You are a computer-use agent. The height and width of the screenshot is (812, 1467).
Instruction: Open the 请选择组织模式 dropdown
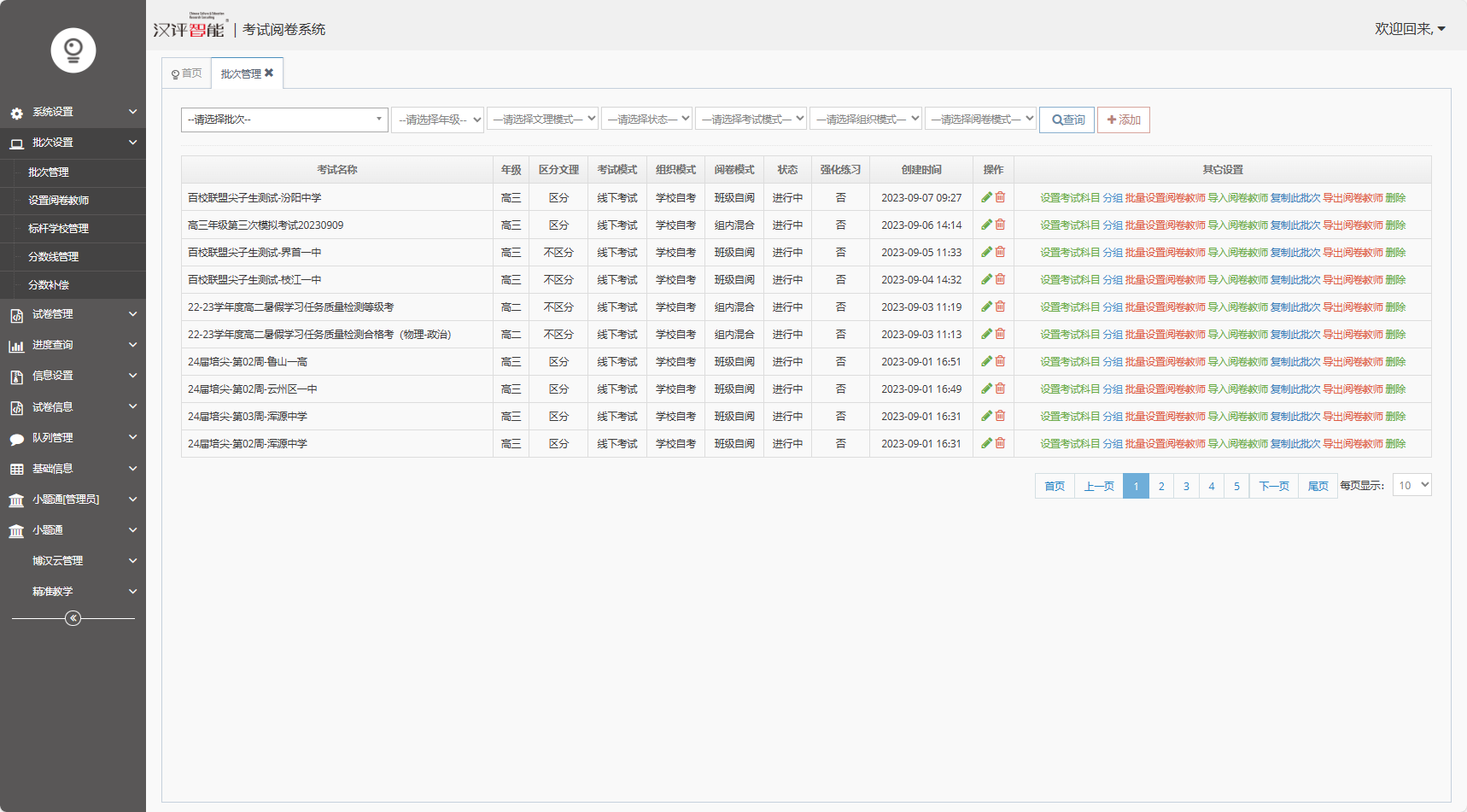tap(866, 120)
